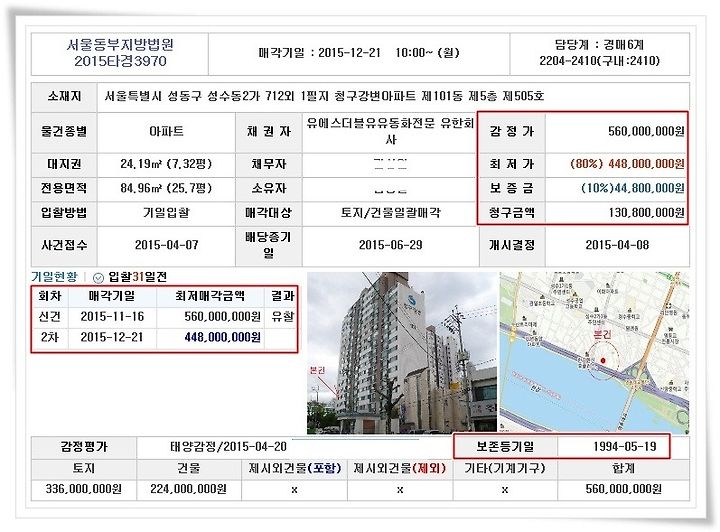
Task: Select the address 성수동2가 712외 1필지 text
Action: pos(268,96)
